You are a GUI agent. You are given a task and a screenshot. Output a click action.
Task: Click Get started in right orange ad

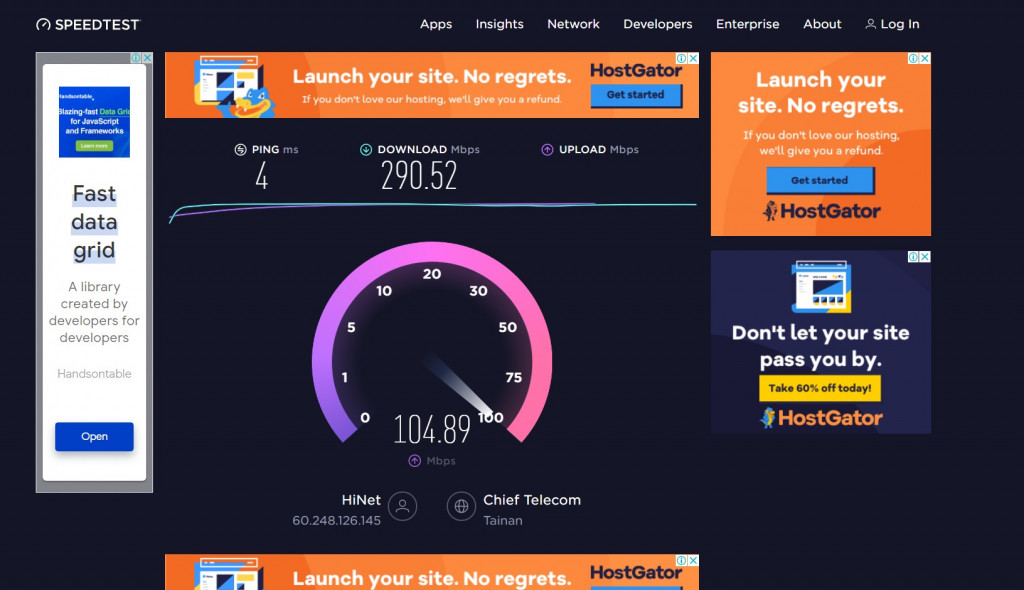pos(820,180)
